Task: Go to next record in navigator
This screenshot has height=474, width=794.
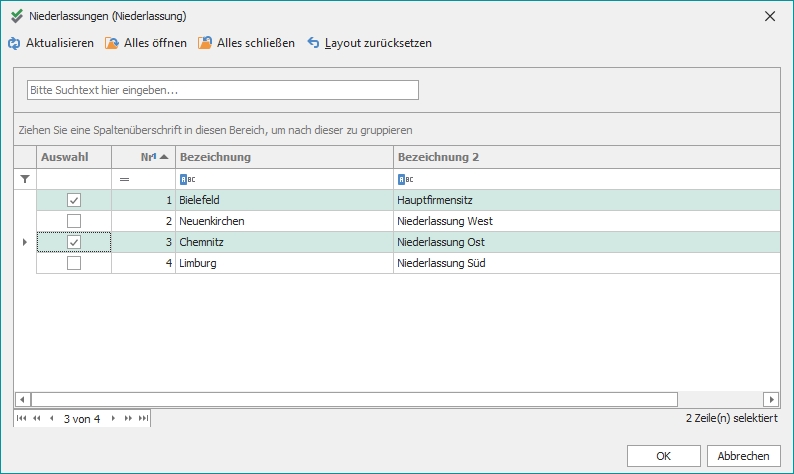Action: (113, 419)
